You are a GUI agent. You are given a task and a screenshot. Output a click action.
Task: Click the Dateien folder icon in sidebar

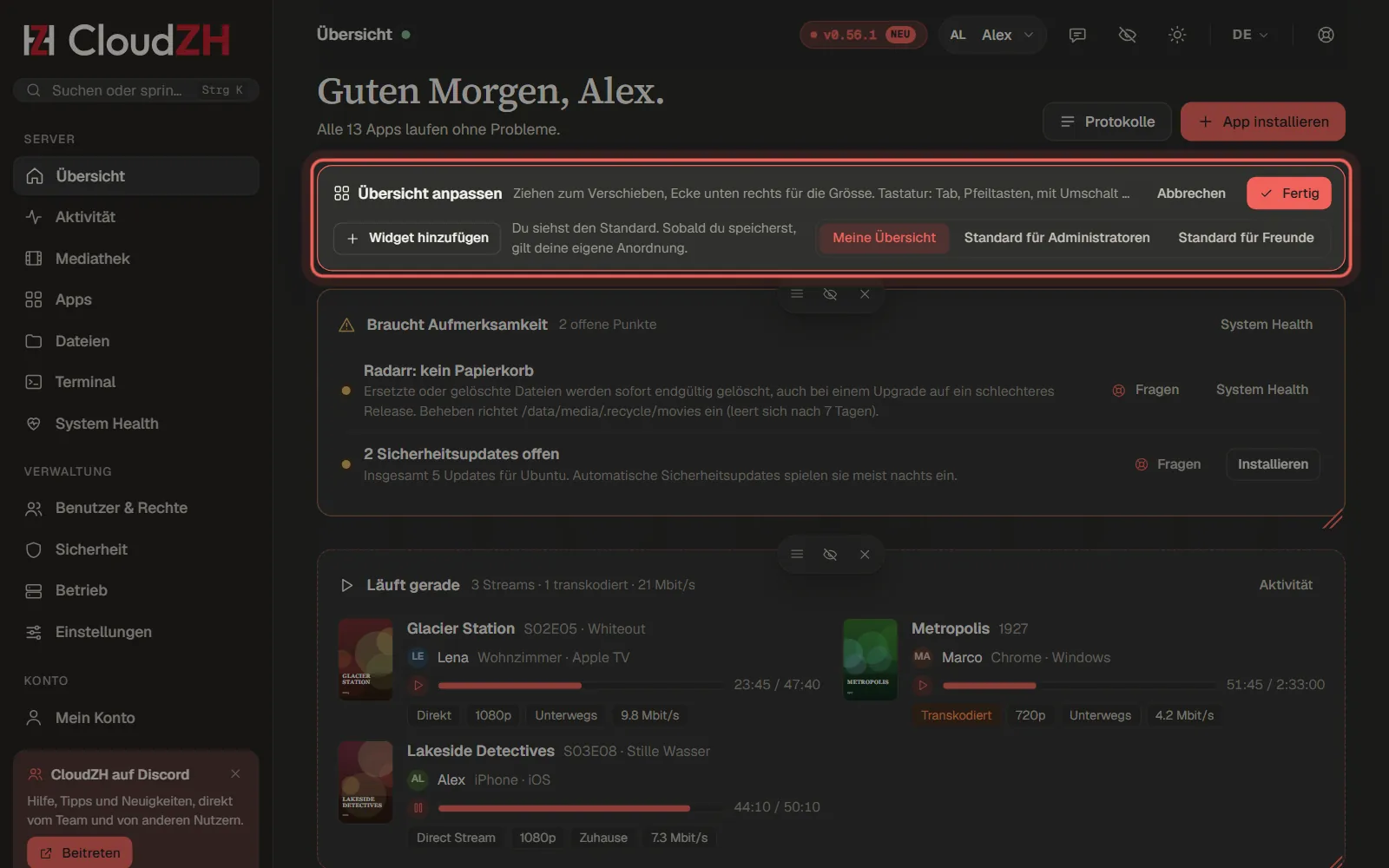click(34, 341)
